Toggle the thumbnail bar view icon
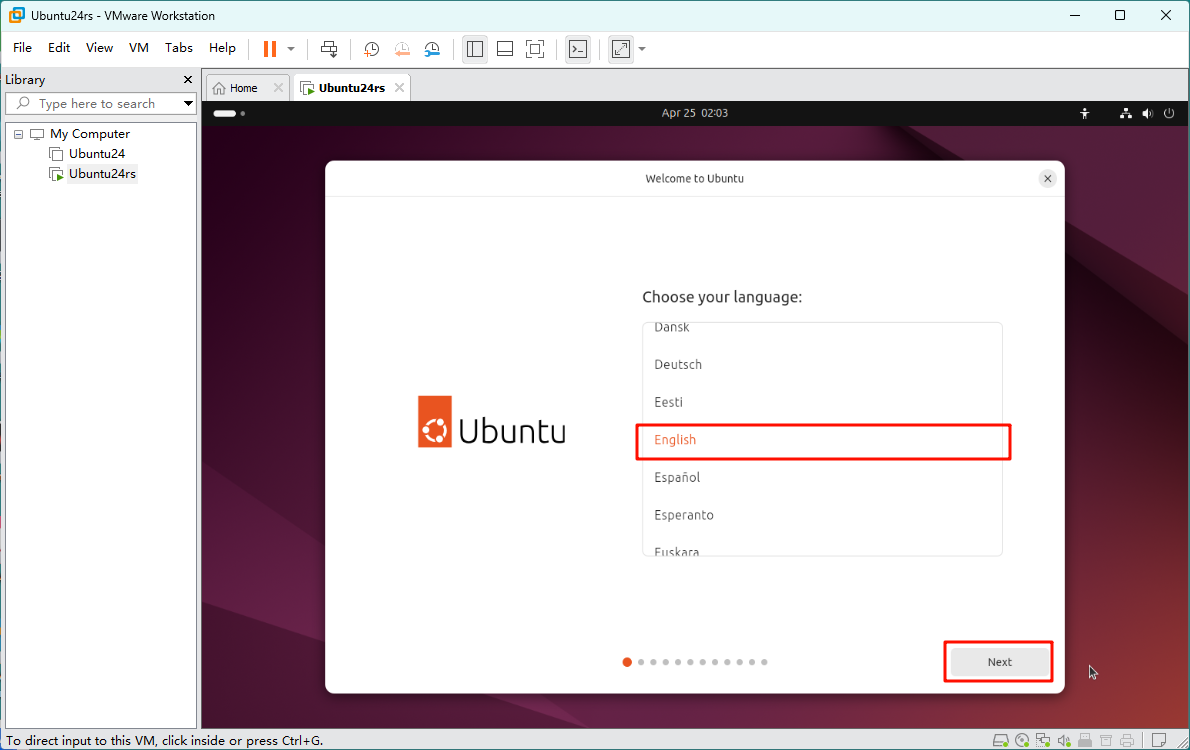The width and height of the screenshot is (1190, 750). click(x=505, y=49)
